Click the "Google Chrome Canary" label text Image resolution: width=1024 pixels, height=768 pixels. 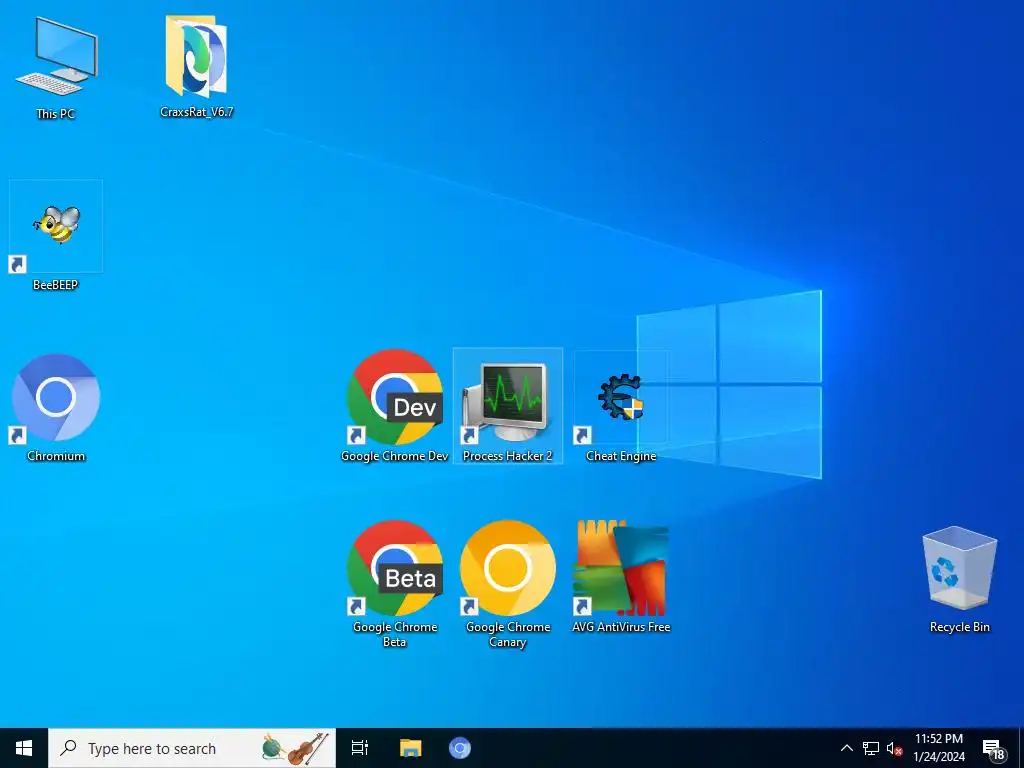coord(508,634)
